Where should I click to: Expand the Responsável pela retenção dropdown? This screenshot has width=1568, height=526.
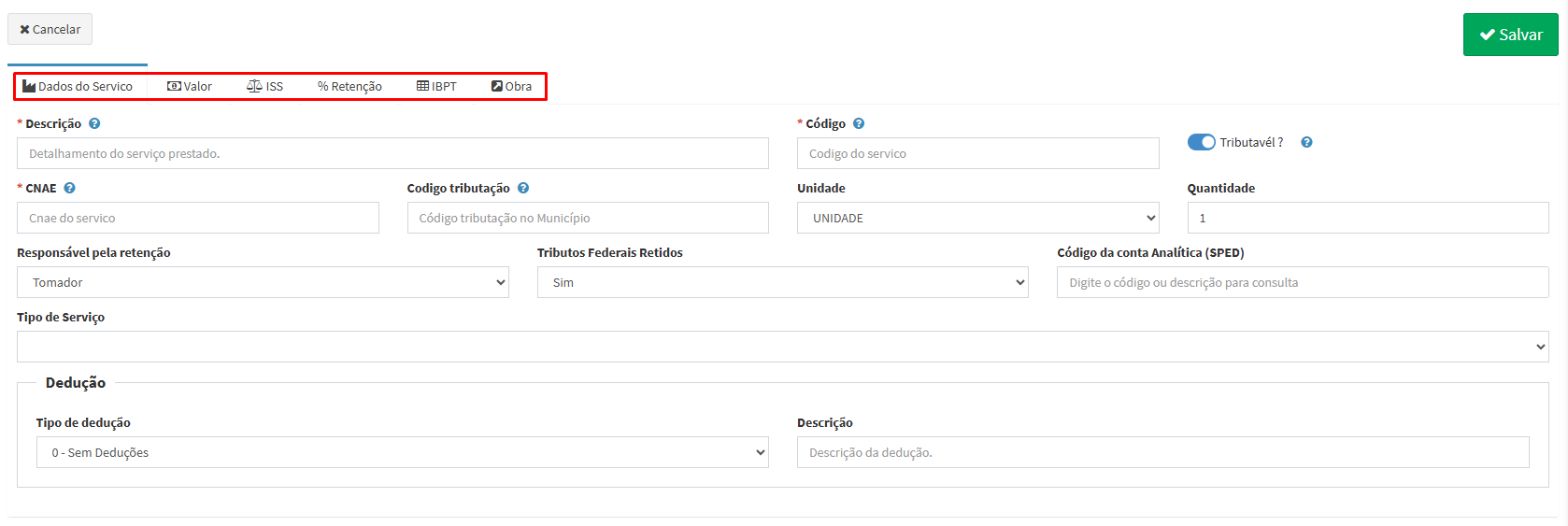pos(263,282)
